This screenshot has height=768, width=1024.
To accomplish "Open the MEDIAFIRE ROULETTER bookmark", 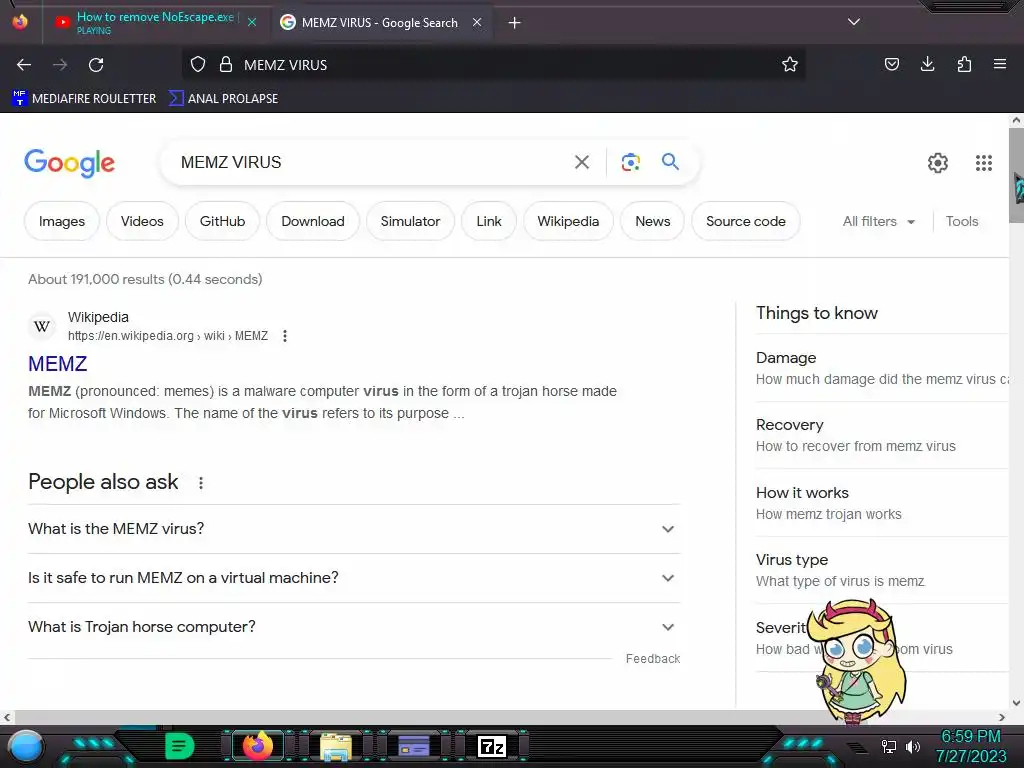I will 84,99.
